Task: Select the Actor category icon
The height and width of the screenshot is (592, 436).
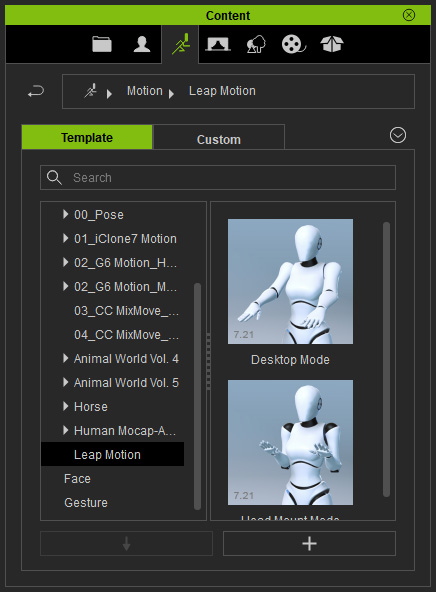Action: click(x=142, y=44)
